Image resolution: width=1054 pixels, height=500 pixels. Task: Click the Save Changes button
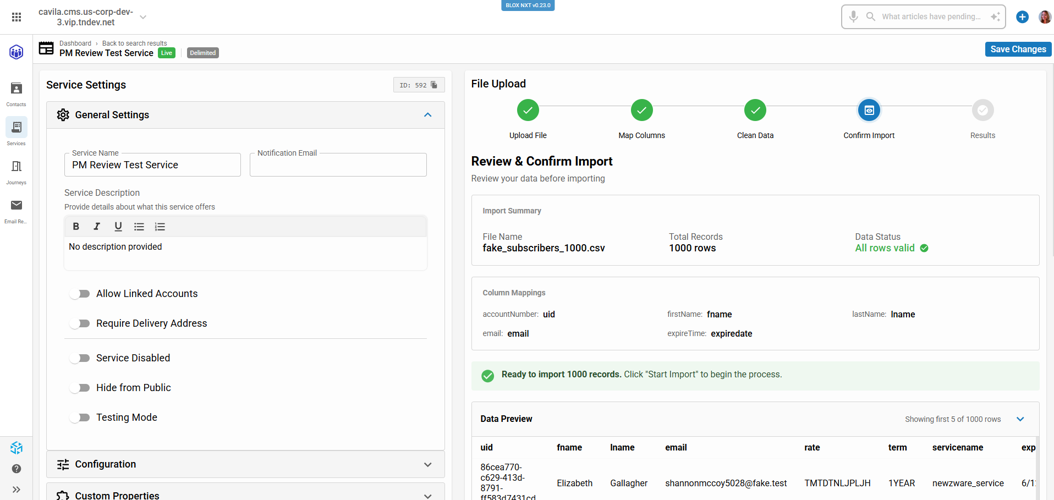tap(1017, 49)
